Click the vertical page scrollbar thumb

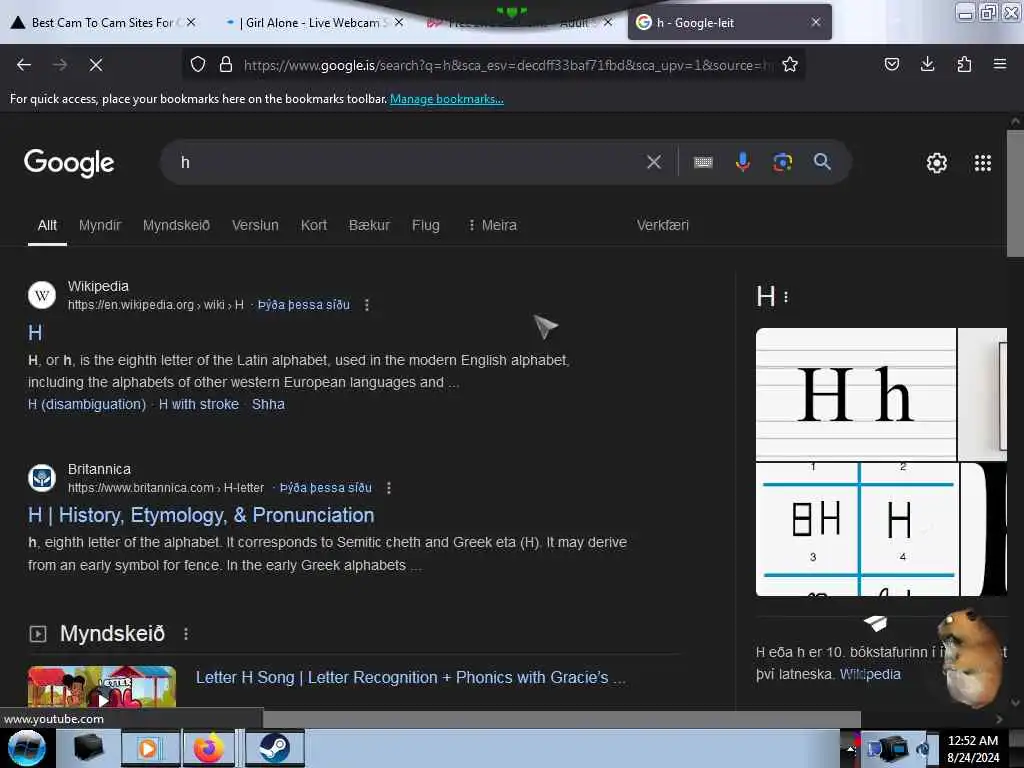pyautogui.click(x=1016, y=193)
